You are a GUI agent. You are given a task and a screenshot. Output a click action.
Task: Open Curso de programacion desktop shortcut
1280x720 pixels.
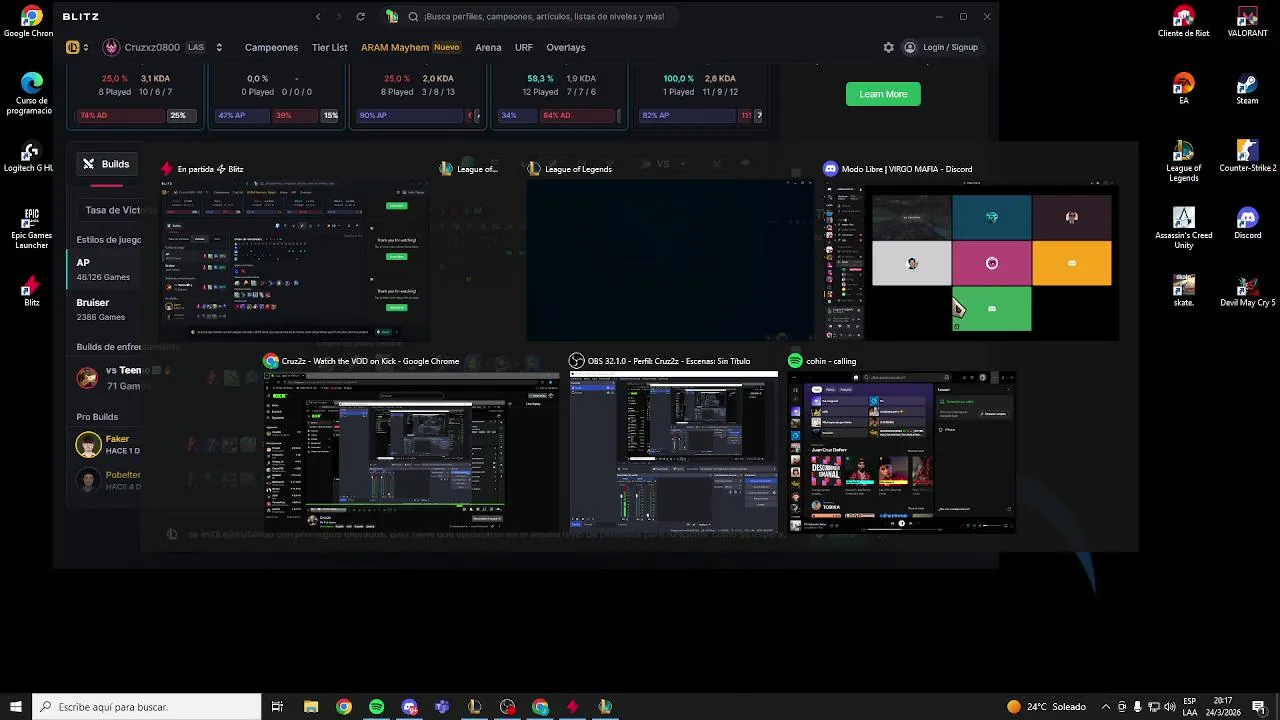point(30,93)
